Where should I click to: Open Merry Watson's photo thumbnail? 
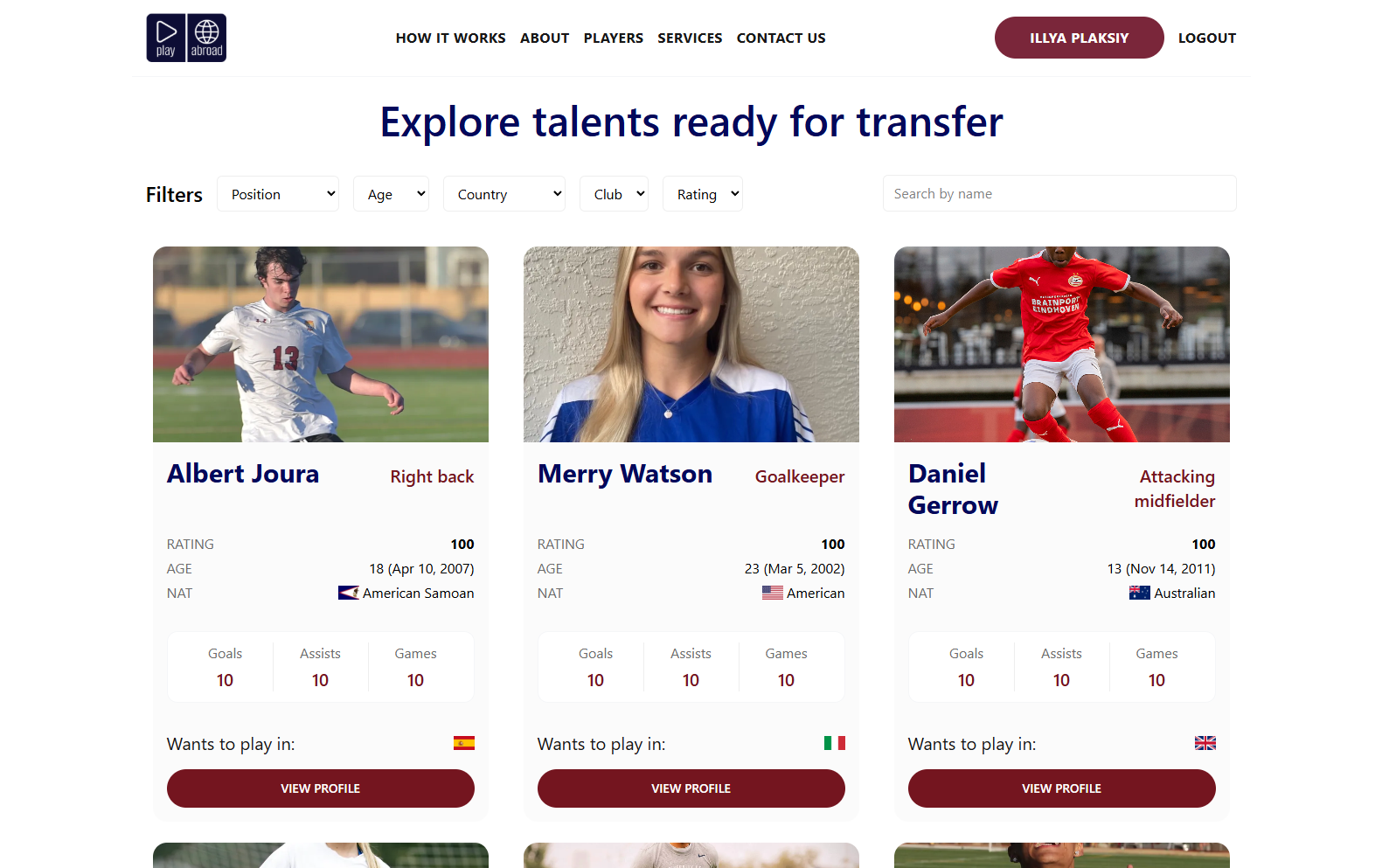691,344
